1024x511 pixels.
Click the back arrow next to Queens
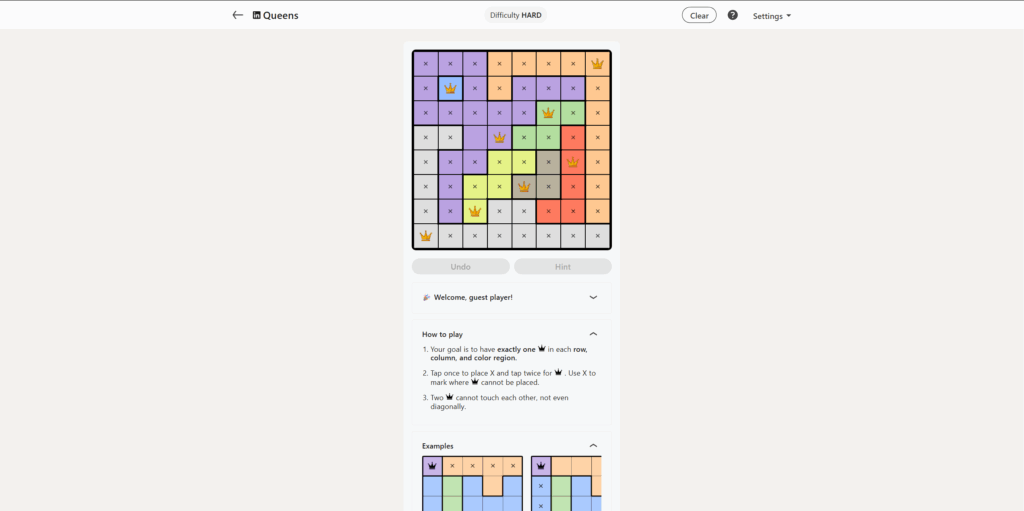click(237, 15)
